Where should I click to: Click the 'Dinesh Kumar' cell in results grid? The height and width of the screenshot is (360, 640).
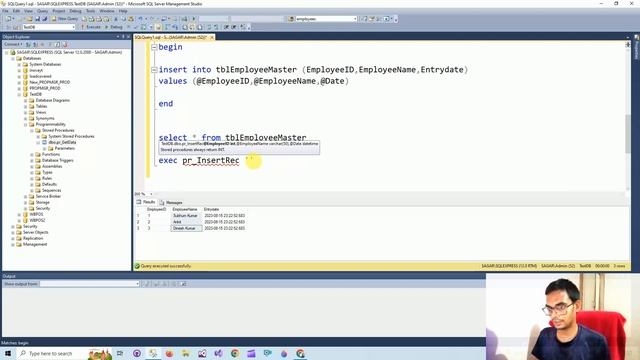(x=186, y=228)
